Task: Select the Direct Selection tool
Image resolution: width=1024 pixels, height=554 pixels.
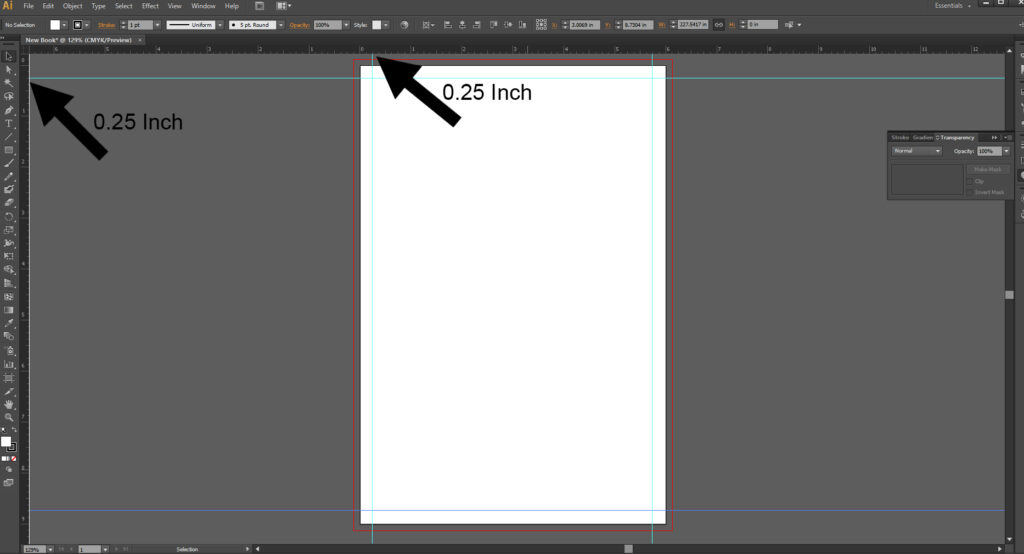Action: click(x=8, y=70)
